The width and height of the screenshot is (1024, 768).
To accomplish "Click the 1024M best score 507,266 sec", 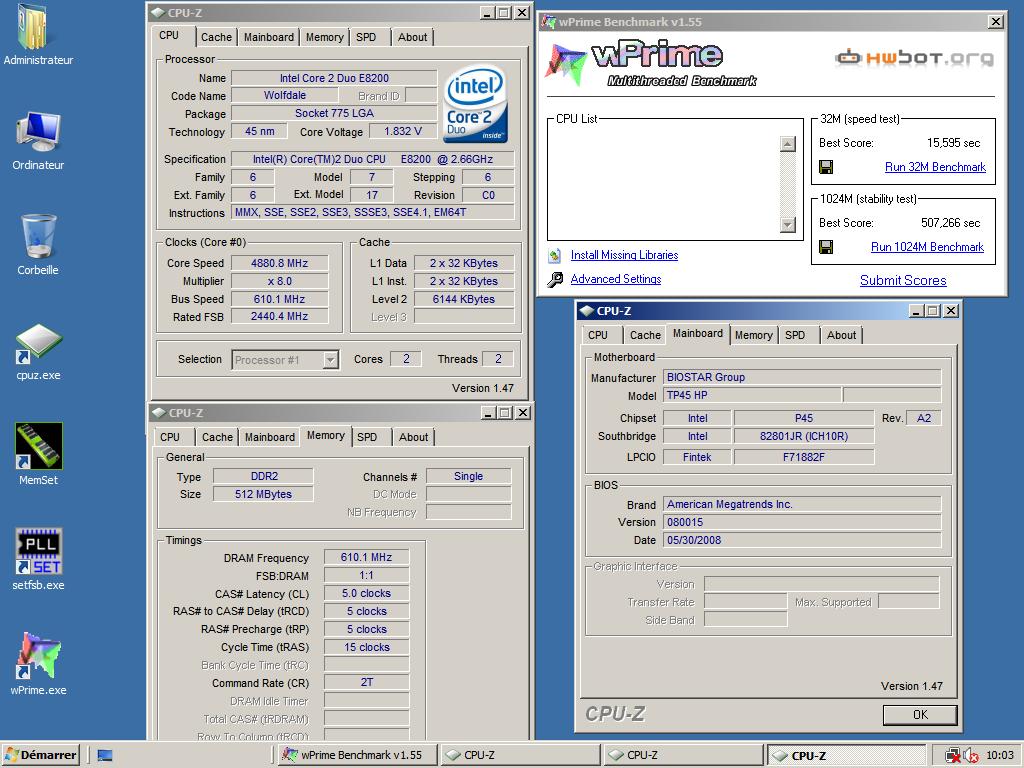I will coord(950,223).
